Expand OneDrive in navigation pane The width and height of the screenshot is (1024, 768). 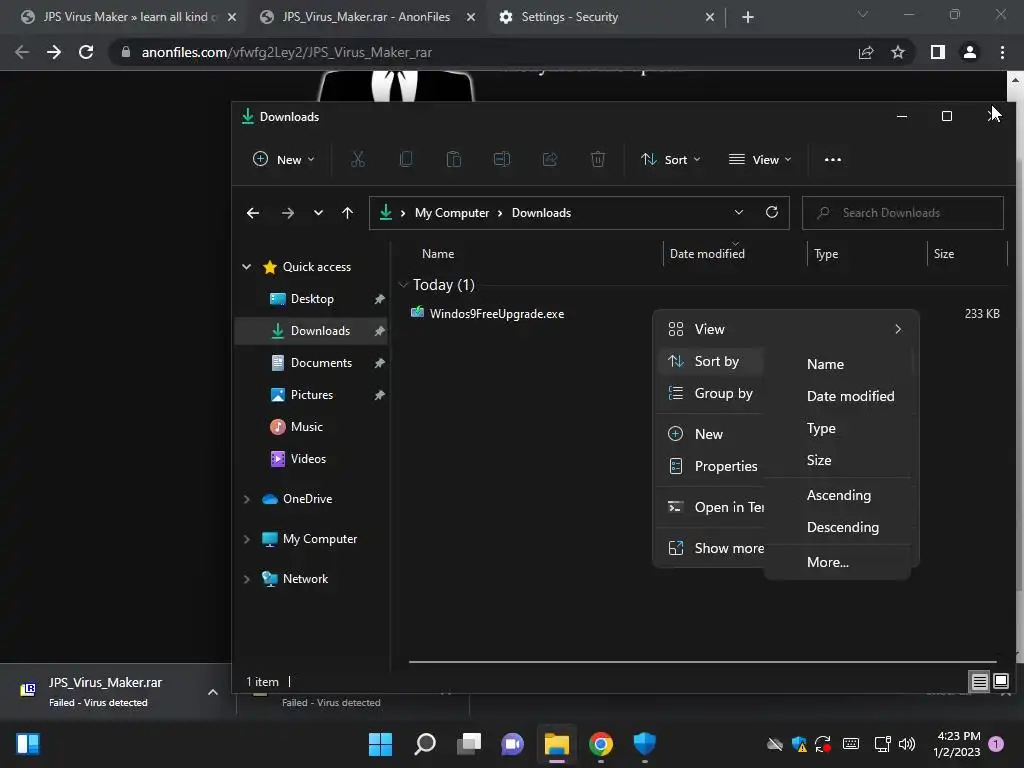(x=247, y=499)
